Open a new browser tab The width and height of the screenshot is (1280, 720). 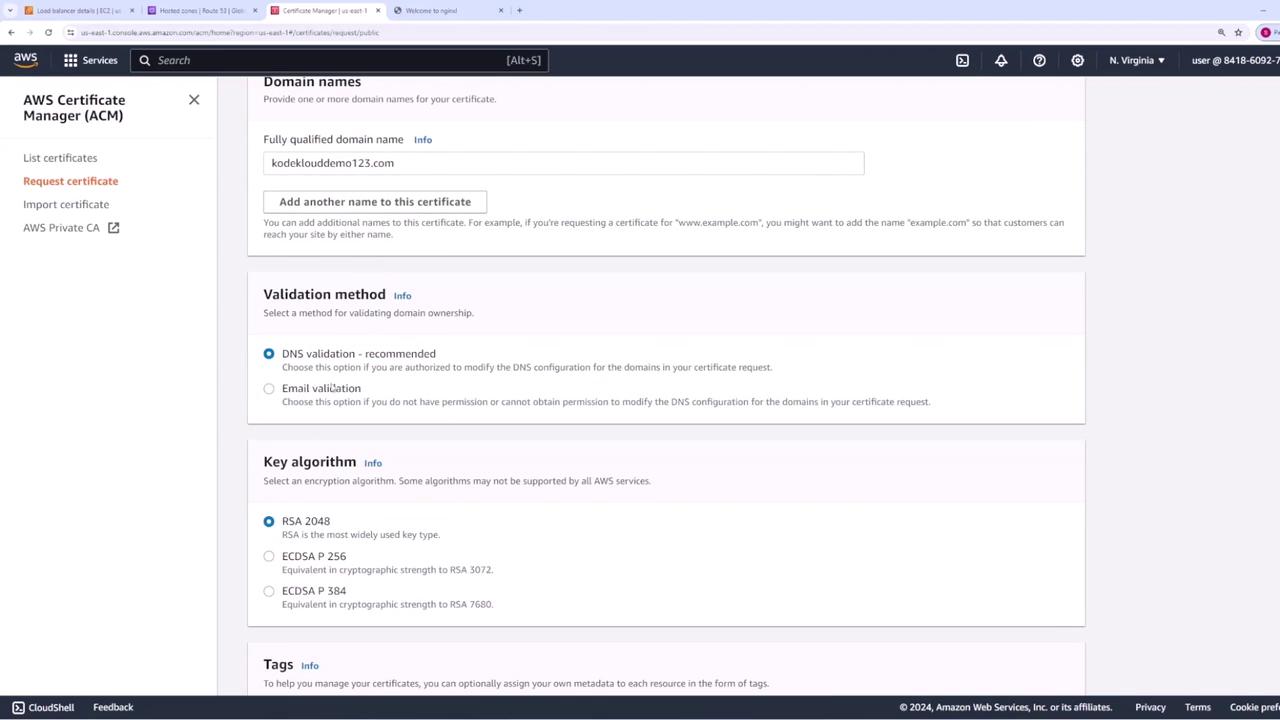(x=519, y=10)
